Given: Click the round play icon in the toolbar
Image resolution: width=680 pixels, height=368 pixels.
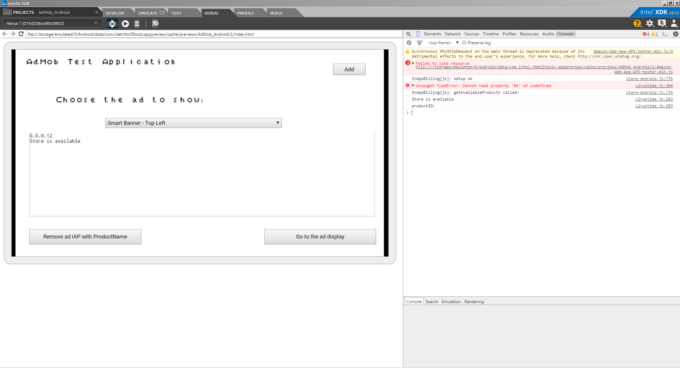Looking at the screenshot, I should 125,24.
